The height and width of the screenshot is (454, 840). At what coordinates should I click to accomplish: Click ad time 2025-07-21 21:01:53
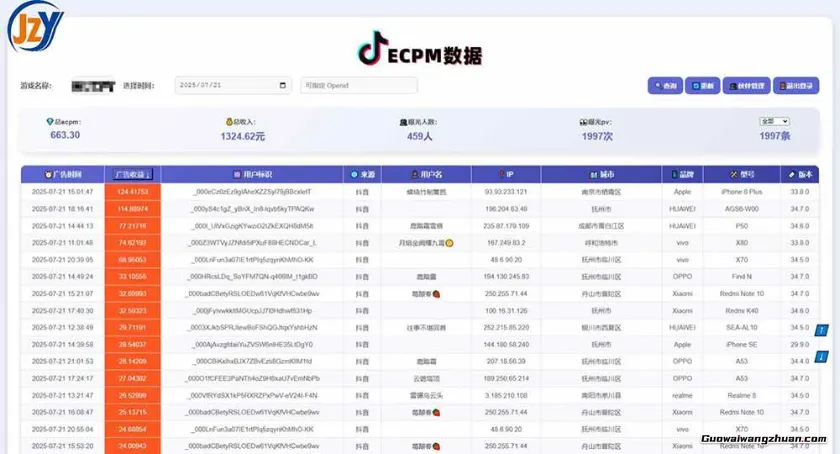click(62, 361)
